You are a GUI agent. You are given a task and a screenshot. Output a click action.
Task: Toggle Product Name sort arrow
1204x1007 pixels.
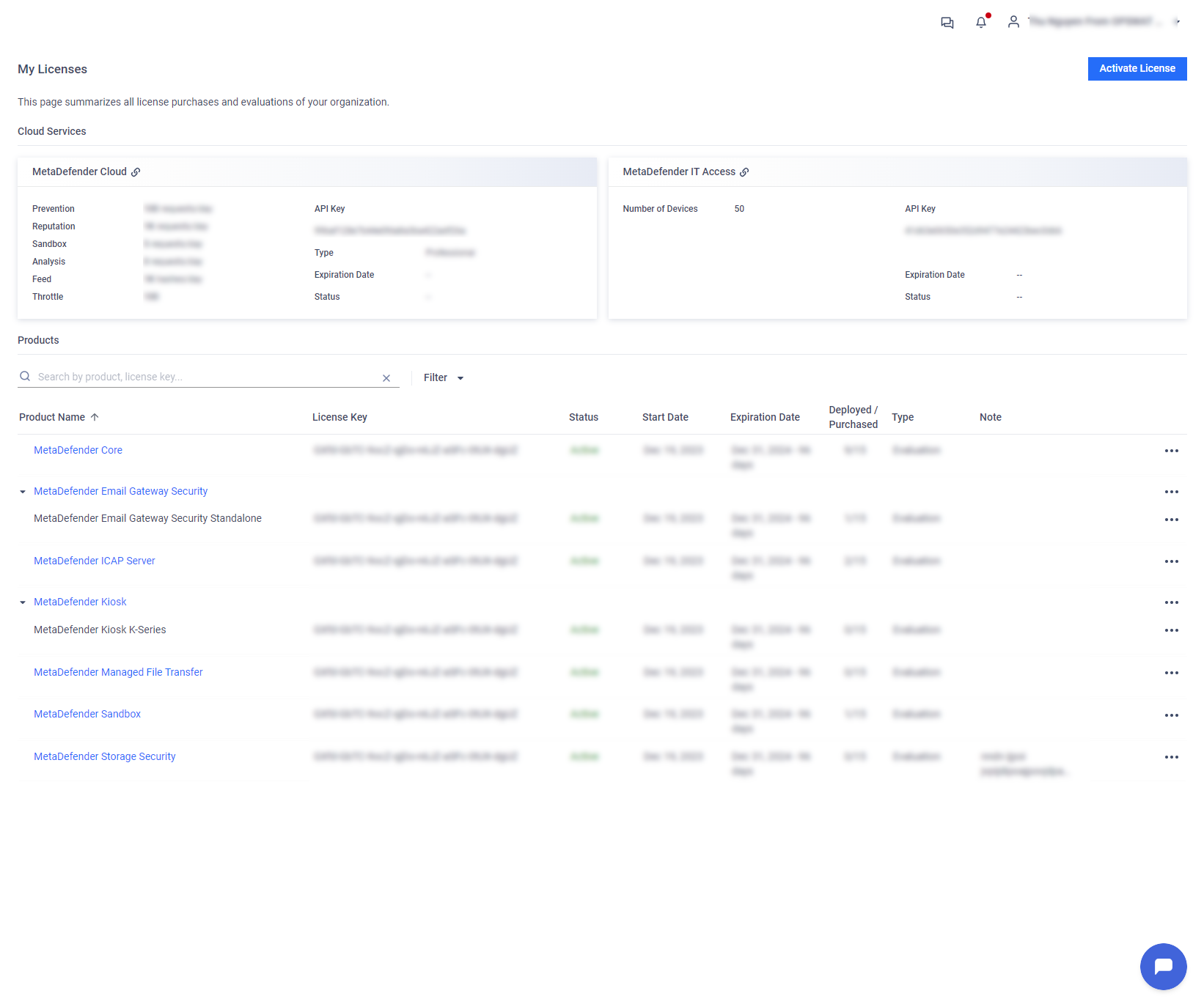95,417
